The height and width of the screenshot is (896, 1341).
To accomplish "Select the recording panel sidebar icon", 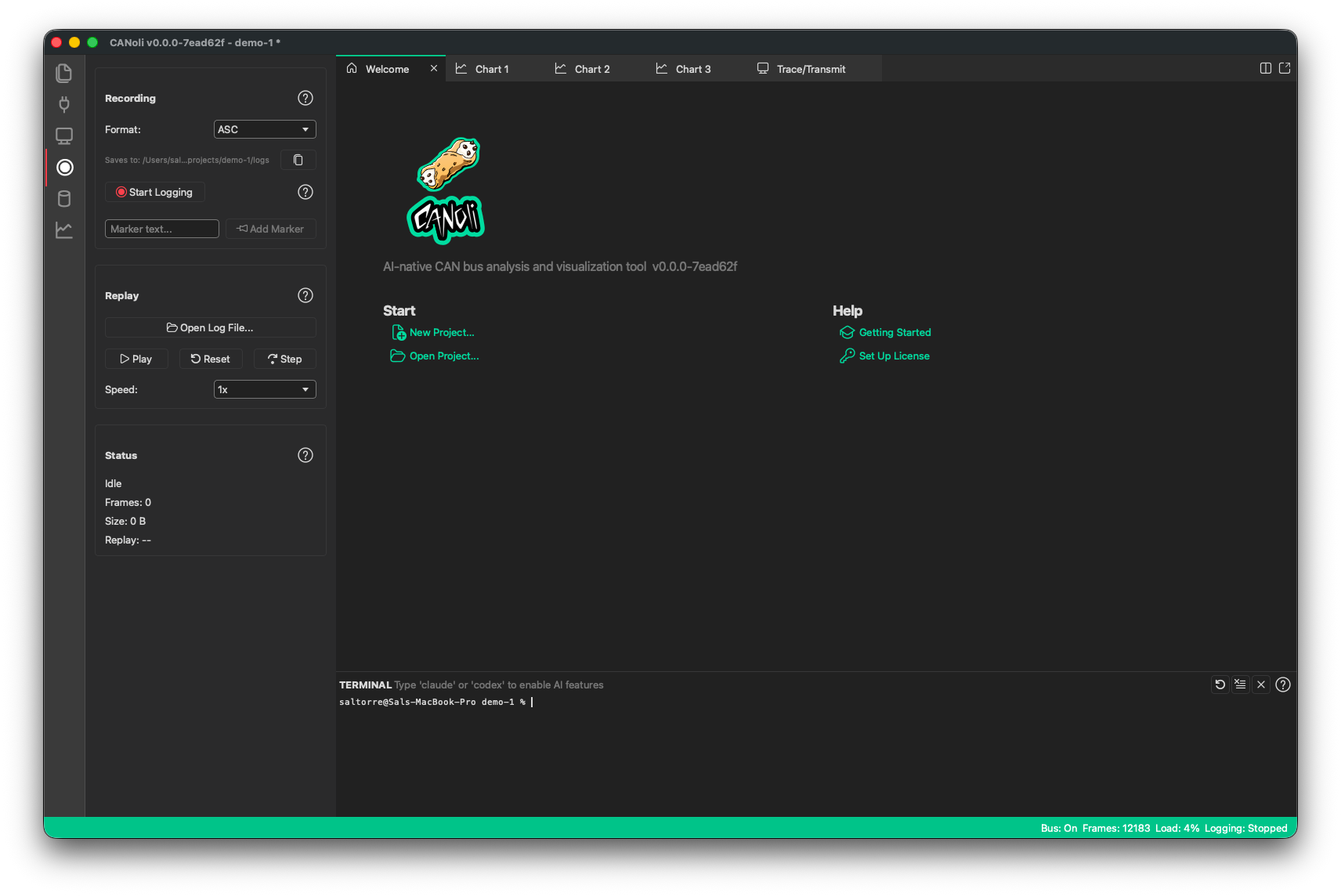I will click(x=65, y=168).
